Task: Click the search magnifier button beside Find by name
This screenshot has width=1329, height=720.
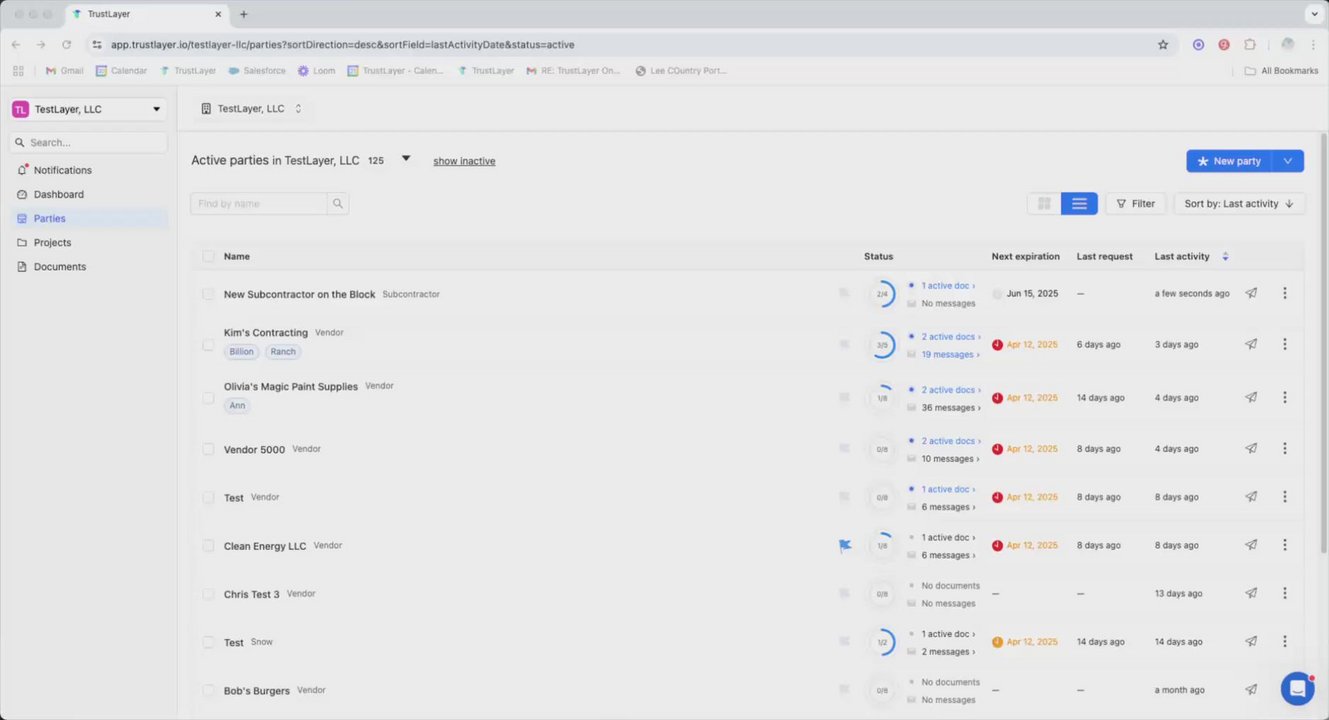Action: pyautogui.click(x=338, y=203)
